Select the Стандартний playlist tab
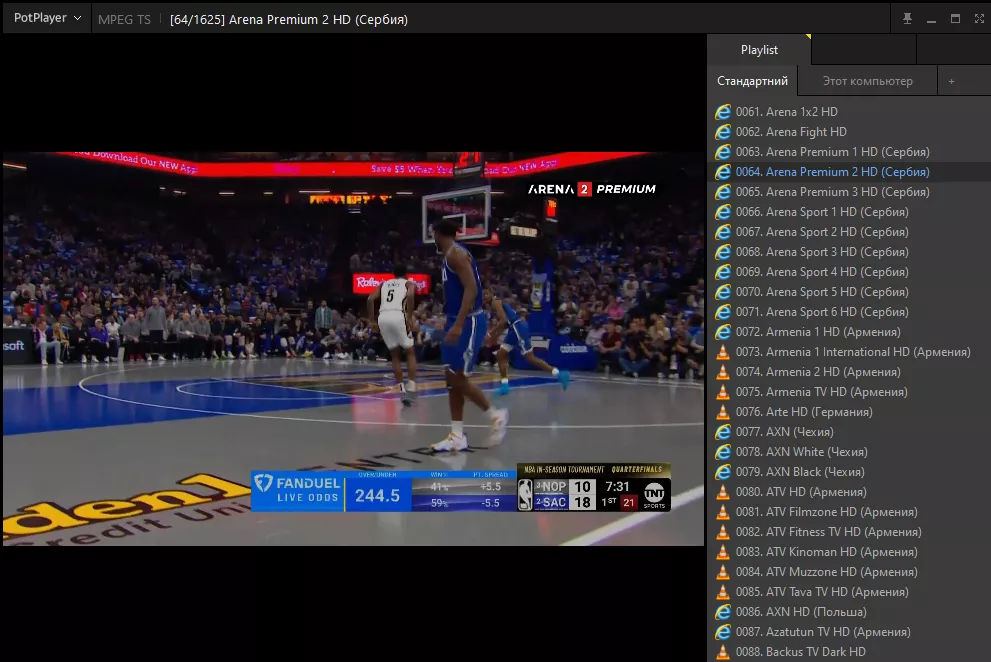Screen dimensions: 991x662 pyautogui.click(x=752, y=81)
